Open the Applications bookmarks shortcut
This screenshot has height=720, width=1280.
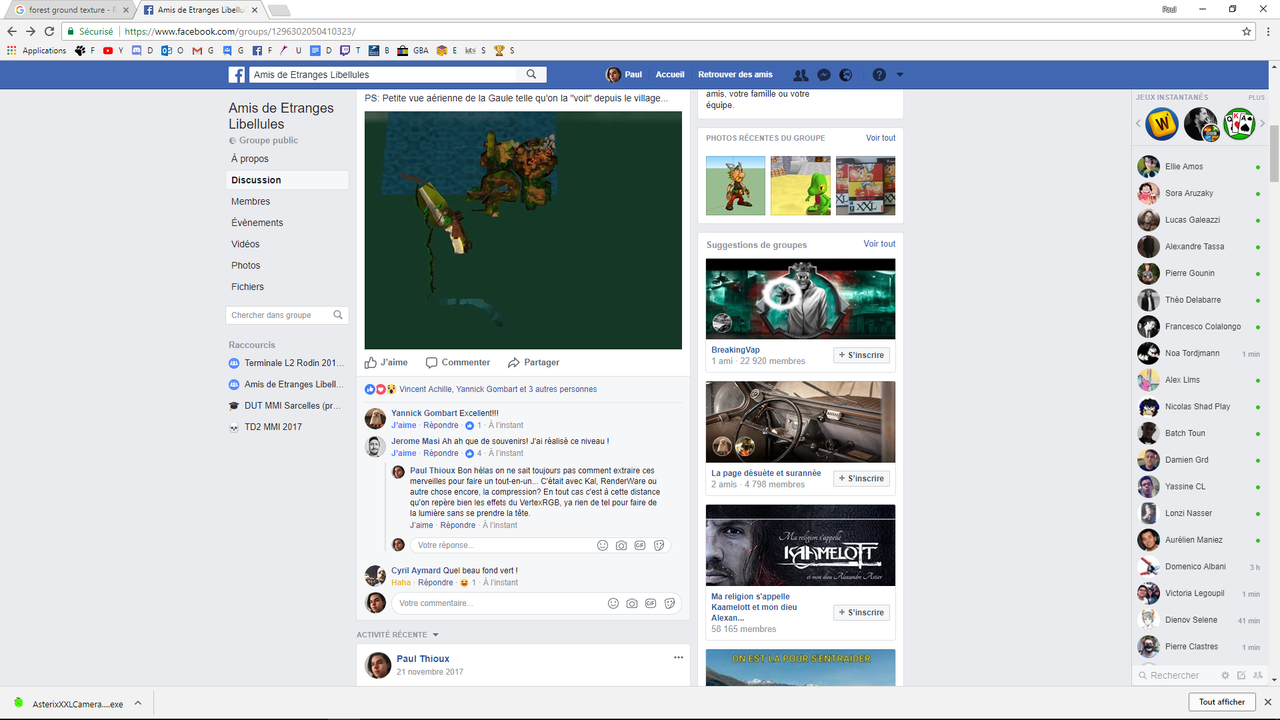(x=37, y=50)
